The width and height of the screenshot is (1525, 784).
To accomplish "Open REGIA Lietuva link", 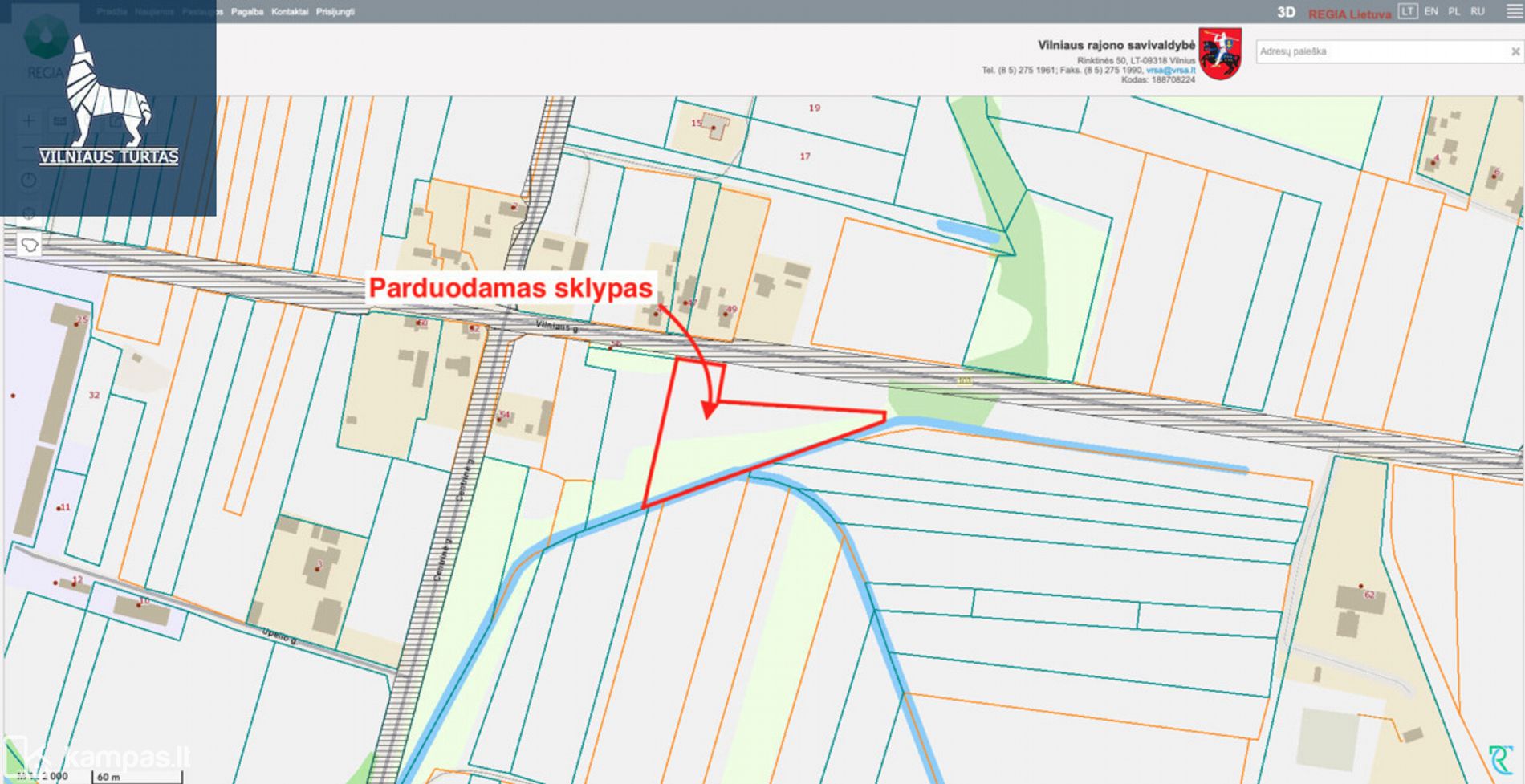I will click(x=1349, y=14).
